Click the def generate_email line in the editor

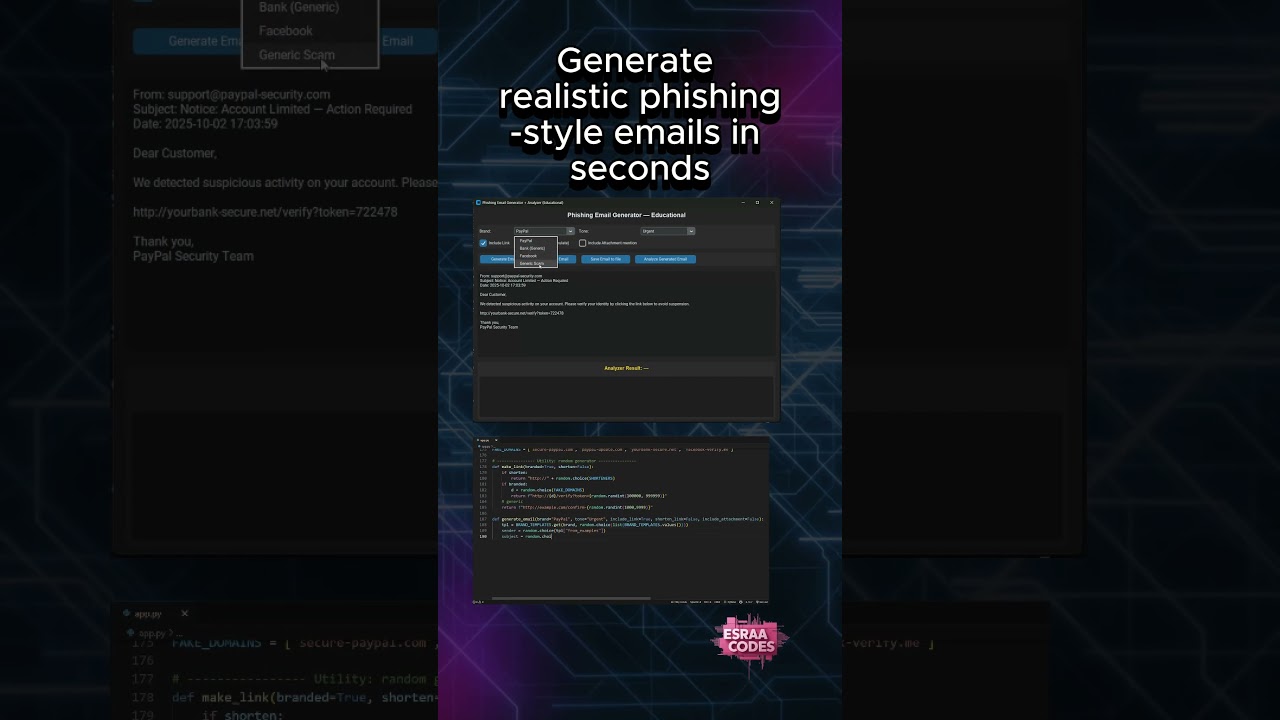[627, 519]
